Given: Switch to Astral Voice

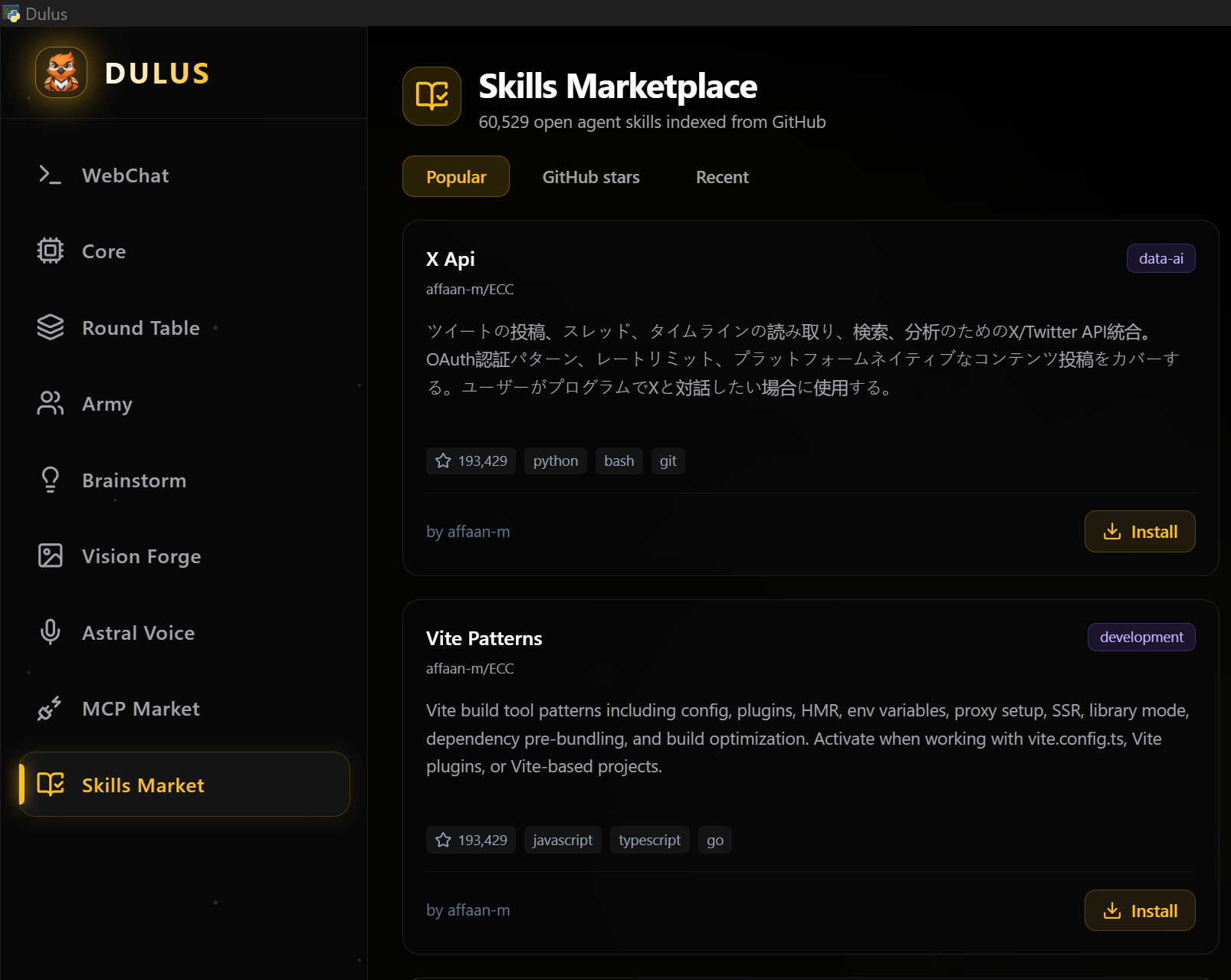Looking at the screenshot, I should (184, 633).
